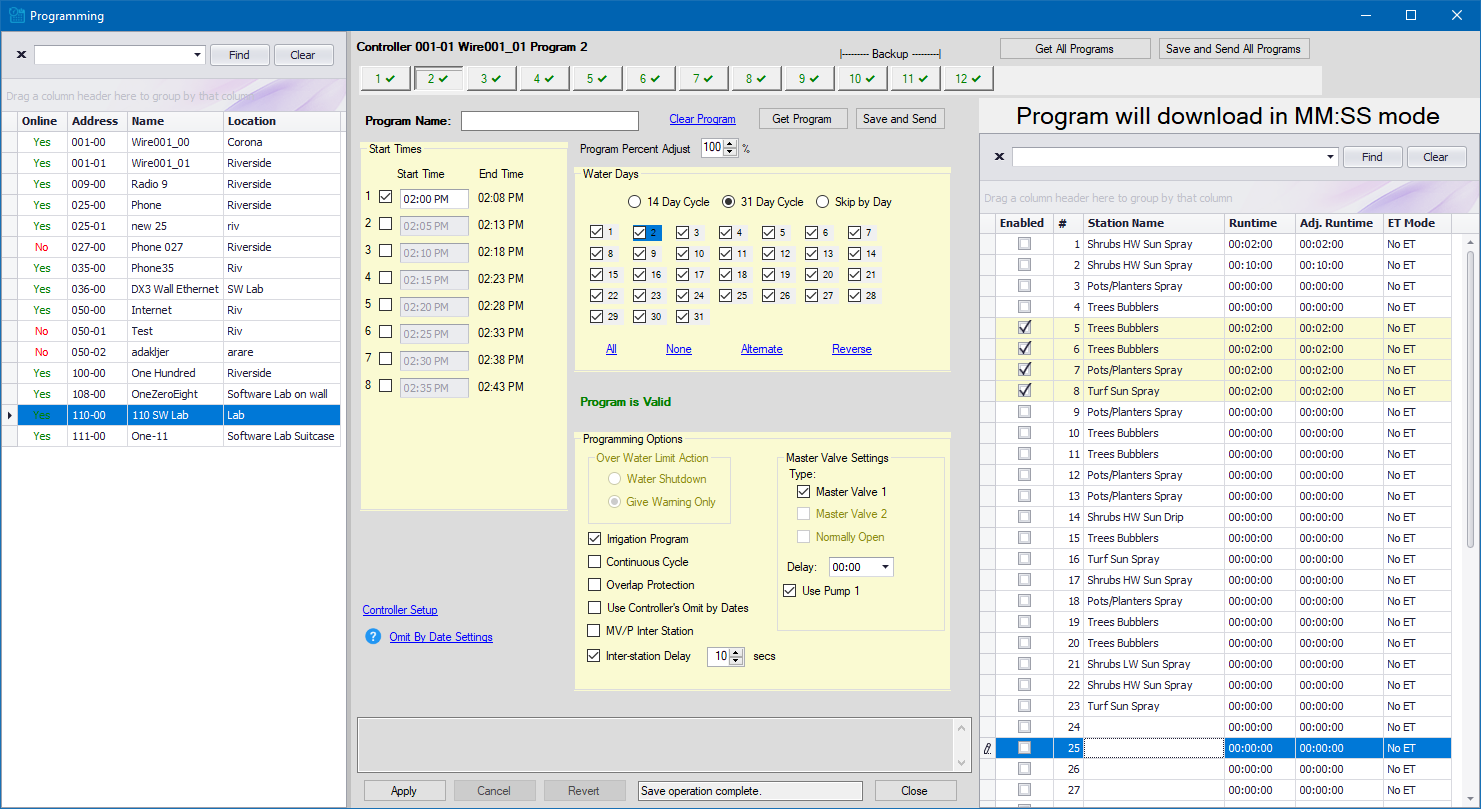1481x809 pixels.
Task: Click the Get Program button
Action: 802,119
